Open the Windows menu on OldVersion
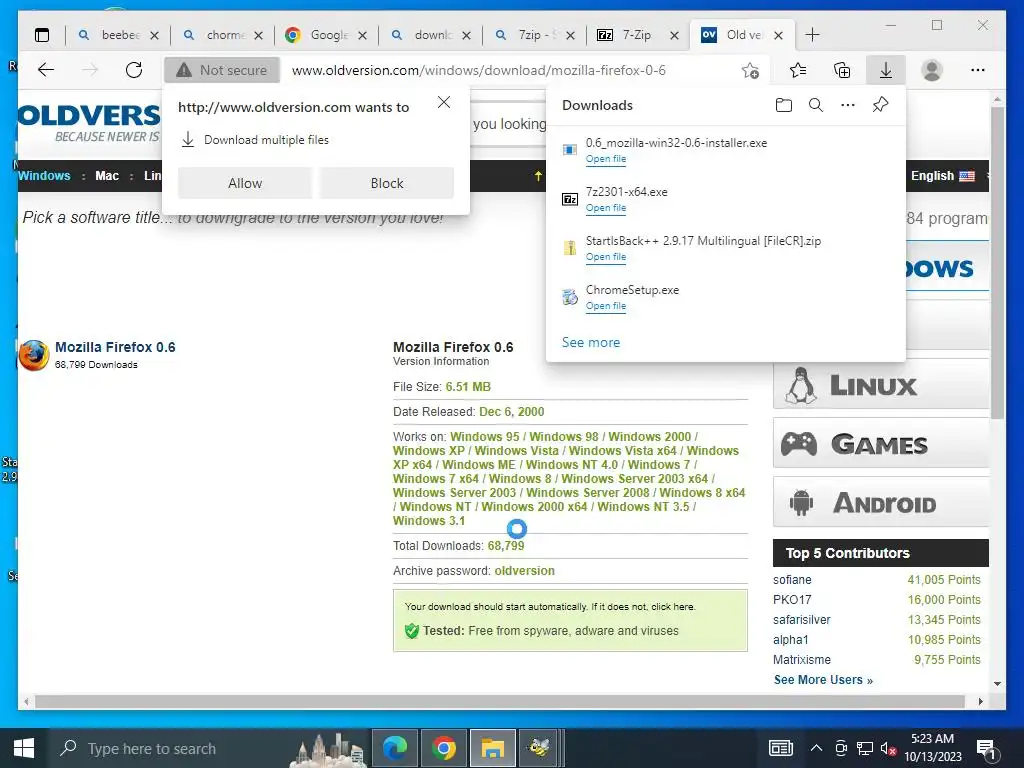Screen dimensions: 1024x768 44,176
